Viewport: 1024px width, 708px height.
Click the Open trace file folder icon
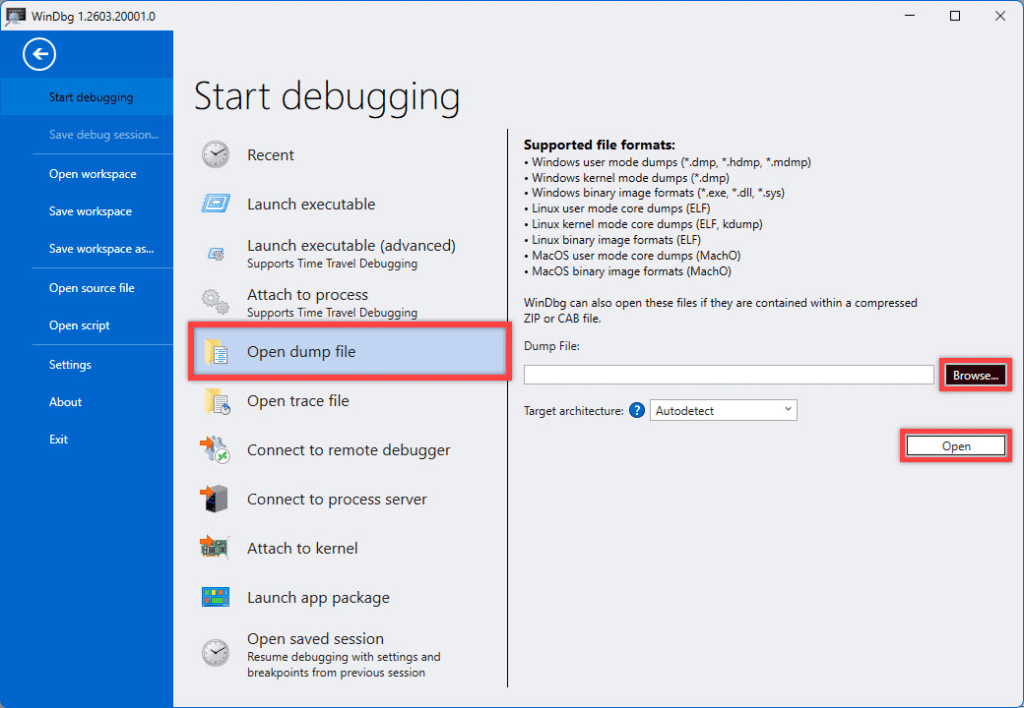(217, 401)
